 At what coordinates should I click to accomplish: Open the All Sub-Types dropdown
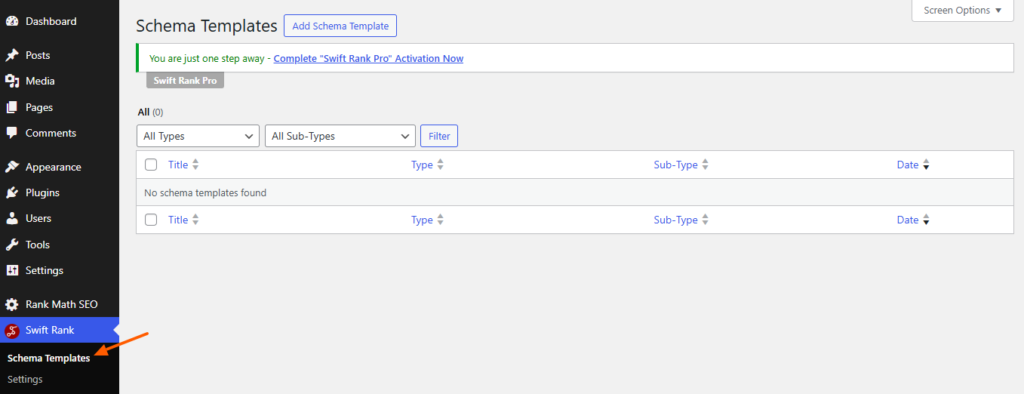click(340, 136)
